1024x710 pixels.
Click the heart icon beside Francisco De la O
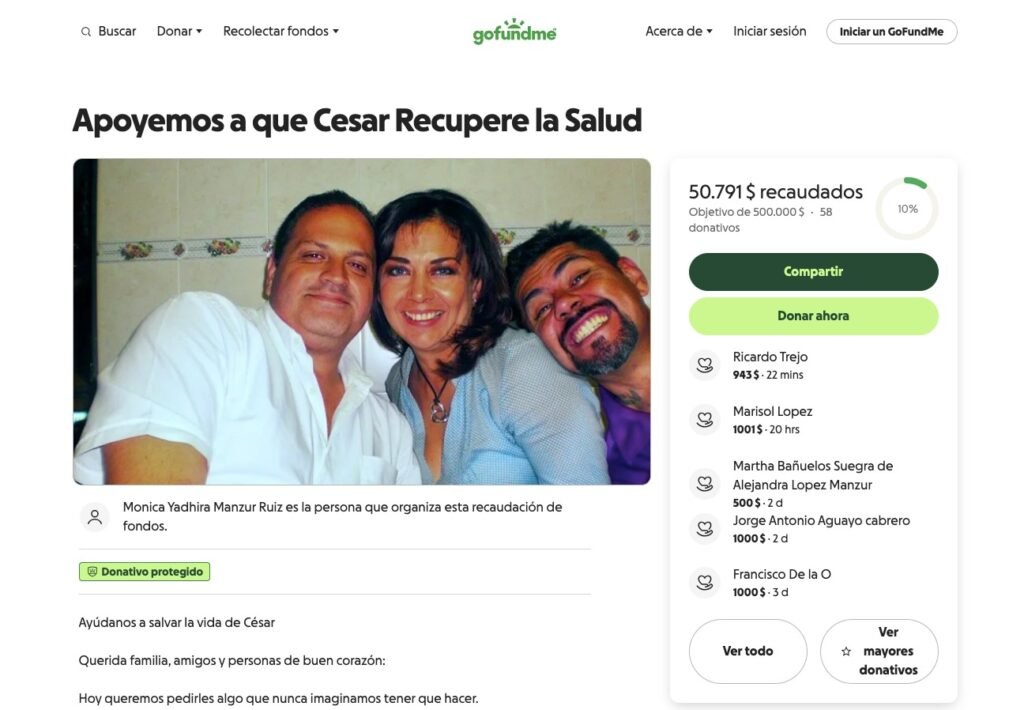(x=704, y=582)
